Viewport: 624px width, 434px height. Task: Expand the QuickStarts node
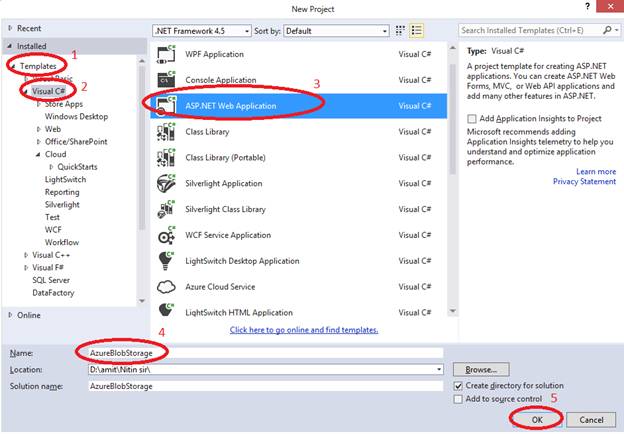point(51,167)
